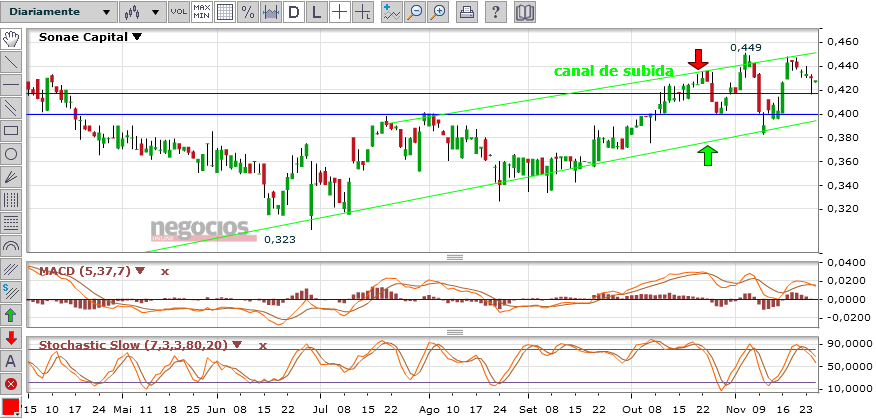Enable the crosshair cursor button
Screen dimensions: 876x419
click(x=340, y=12)
